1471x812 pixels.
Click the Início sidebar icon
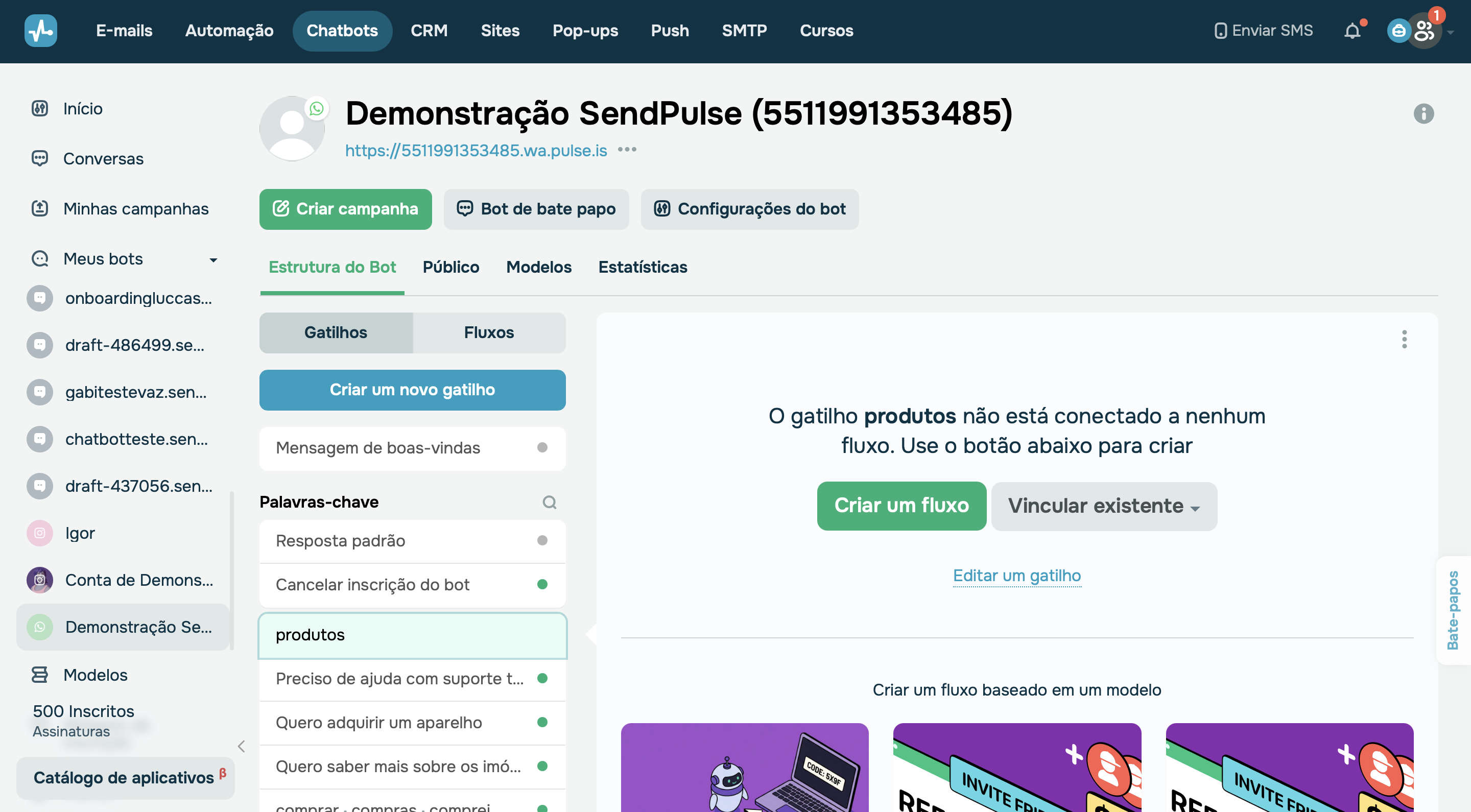coord(39,108)
